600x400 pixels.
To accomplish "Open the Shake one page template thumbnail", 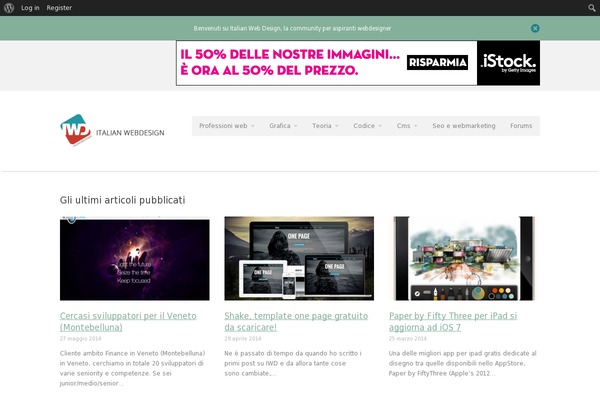I will (x=299, y=259).
